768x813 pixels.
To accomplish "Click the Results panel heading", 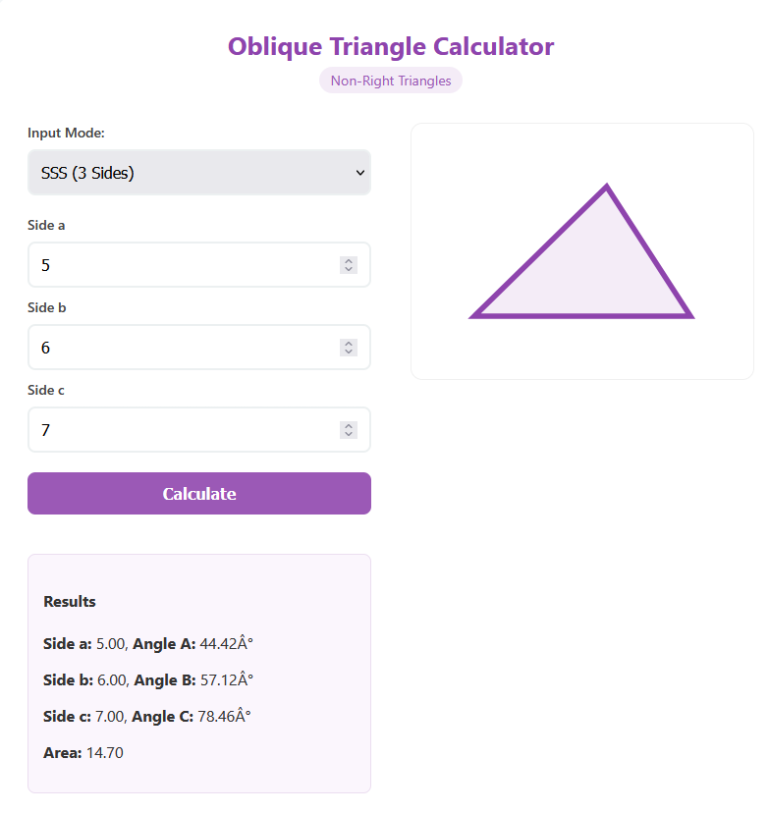I will (70, 601).
